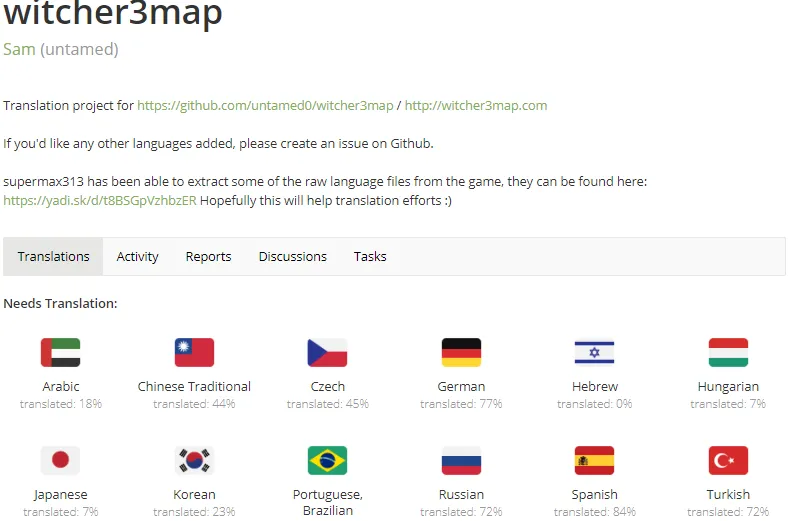
Task: Open the Arabic language name link
Action: pyautogui.click(x=61, y=387)
